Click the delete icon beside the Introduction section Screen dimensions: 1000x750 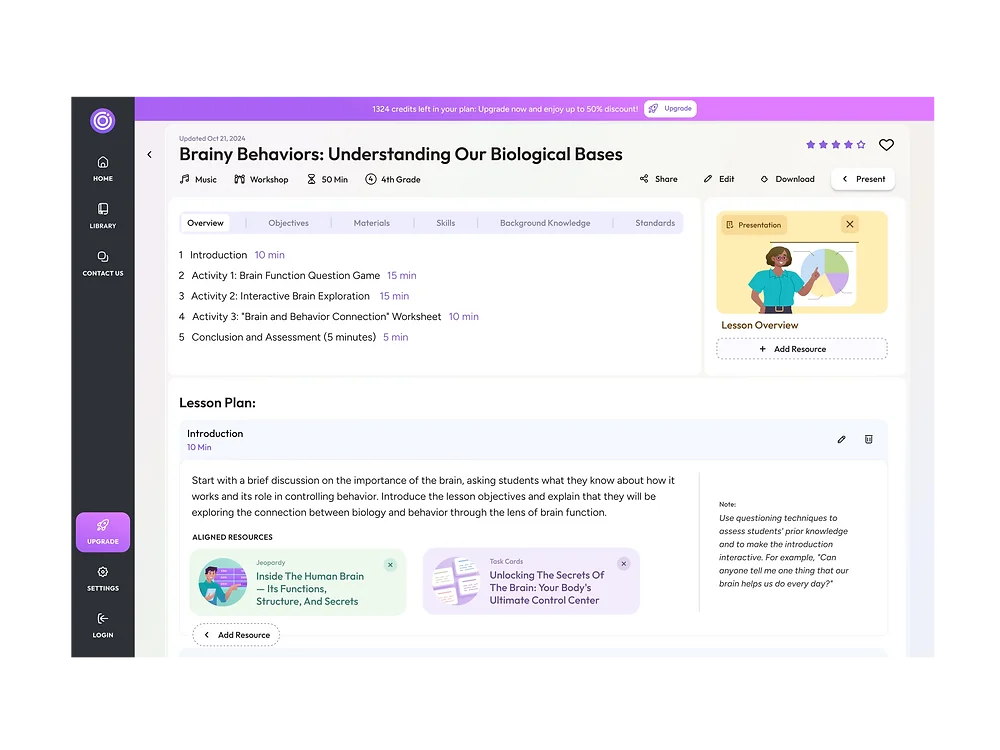pyautogui.click(x=868, y=439)
